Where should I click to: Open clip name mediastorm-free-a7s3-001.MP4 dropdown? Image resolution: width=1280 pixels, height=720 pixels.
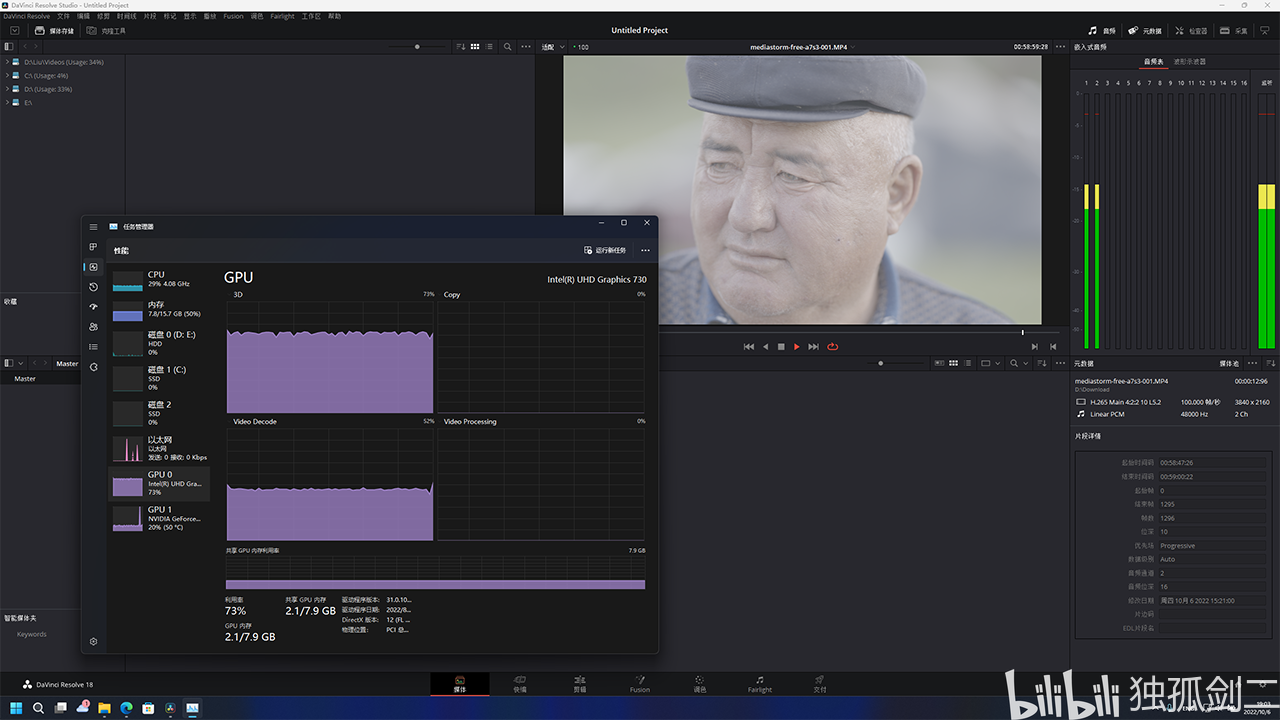tap(800, 47)
